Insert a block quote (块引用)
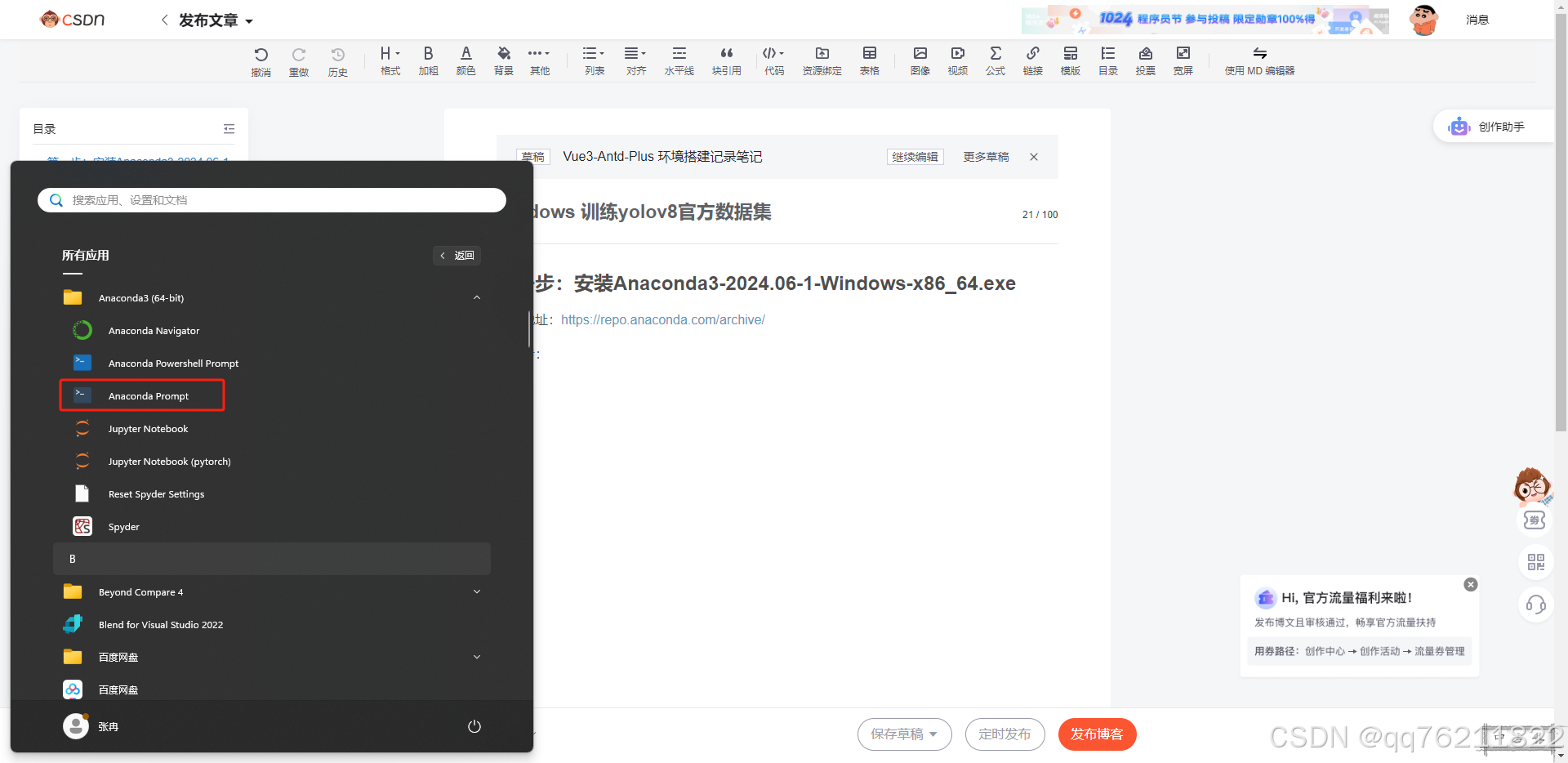The width and height of the screenshot is (1568, 763). click(x=726, y=60)
